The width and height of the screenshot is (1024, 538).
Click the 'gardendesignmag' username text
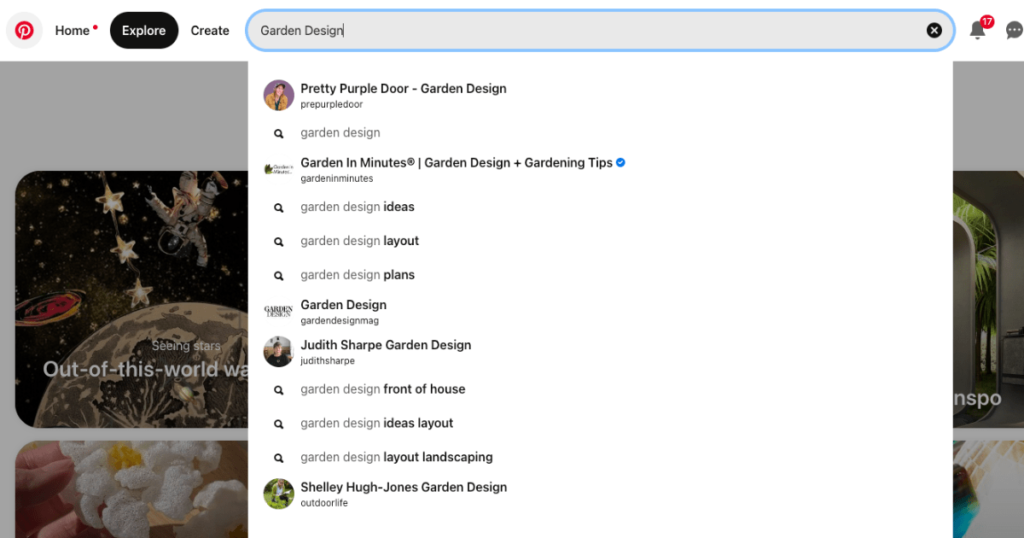click(339, 321)
